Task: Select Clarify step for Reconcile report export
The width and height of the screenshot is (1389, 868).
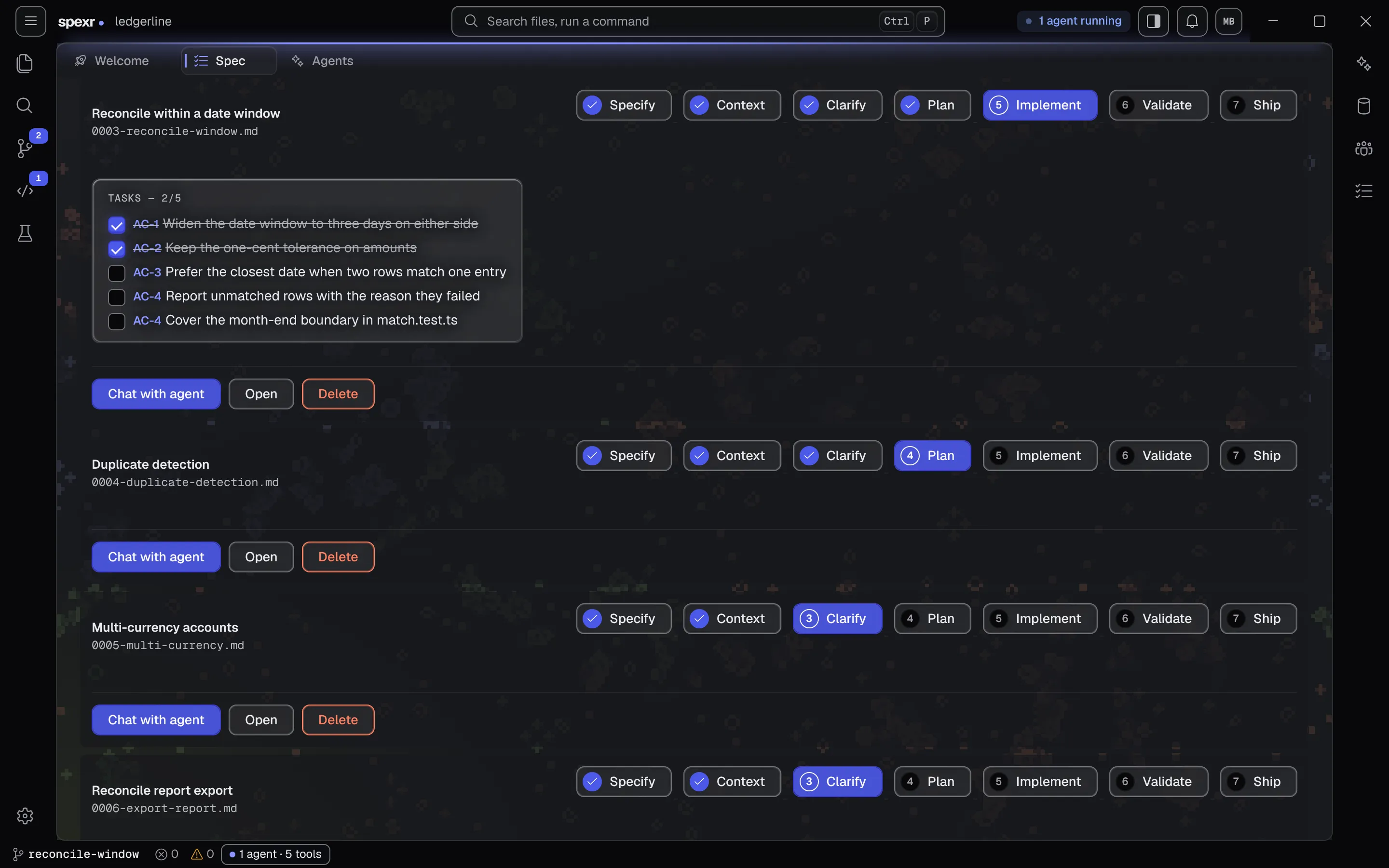Action: pyautogui.click(x=837, y=782)
